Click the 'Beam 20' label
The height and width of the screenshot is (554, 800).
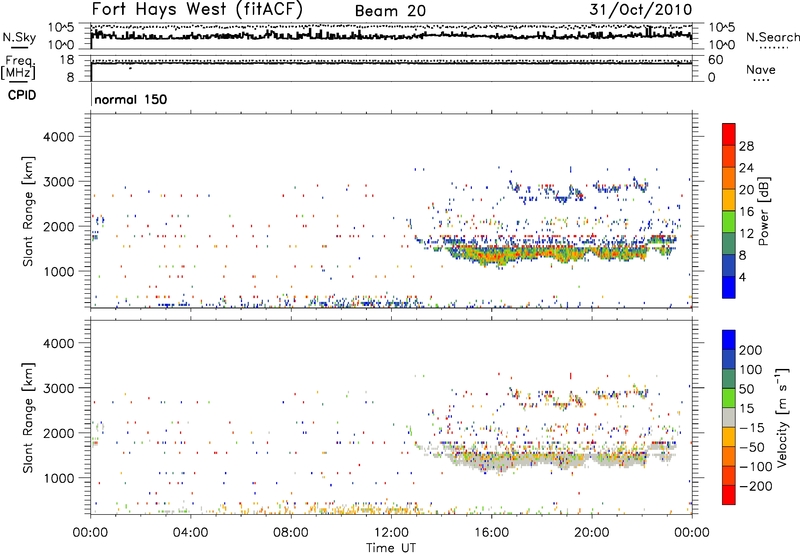[390, 11]
